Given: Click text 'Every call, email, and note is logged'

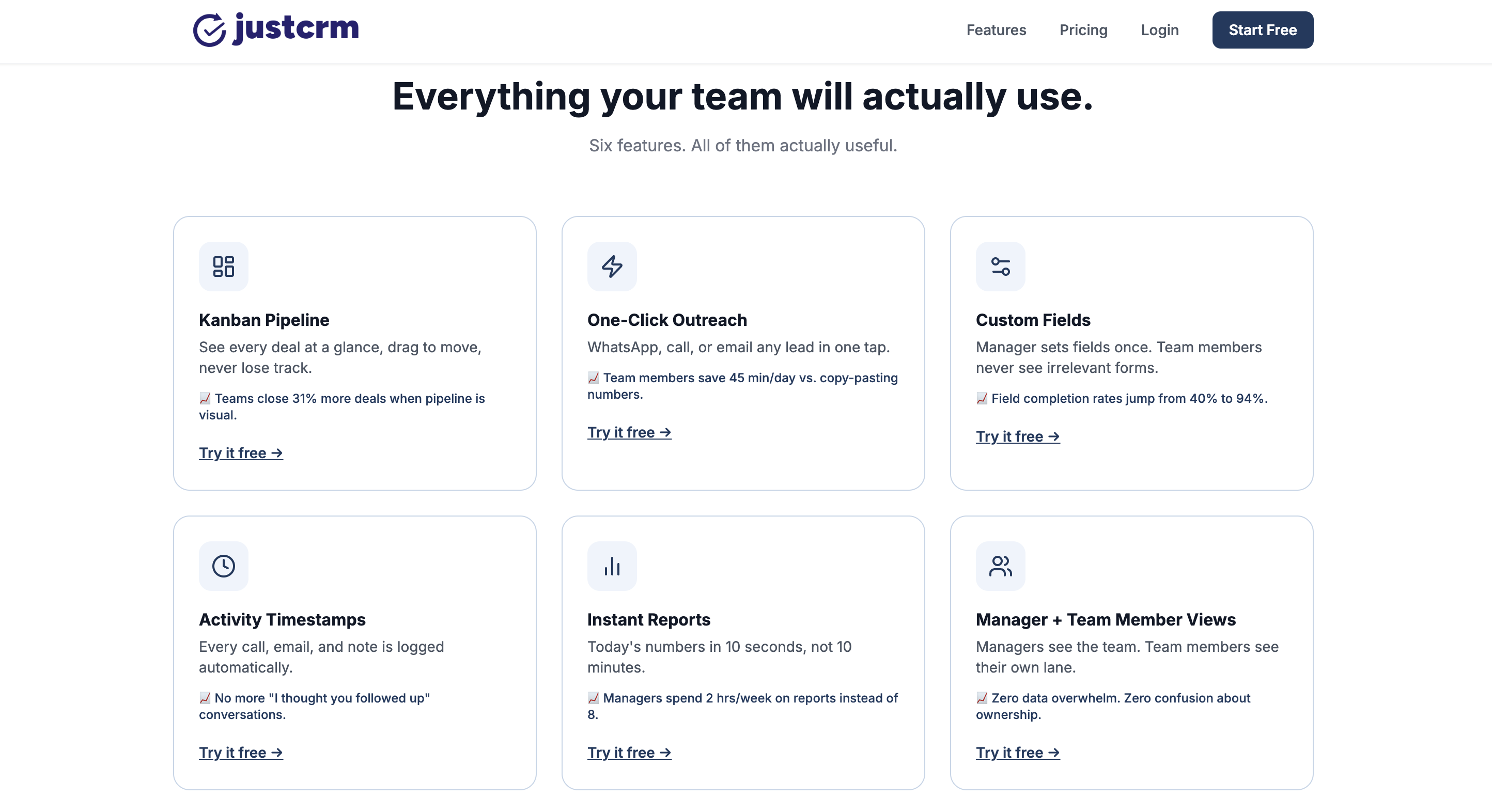Looking at the screenshot, I should click(321, 646).
